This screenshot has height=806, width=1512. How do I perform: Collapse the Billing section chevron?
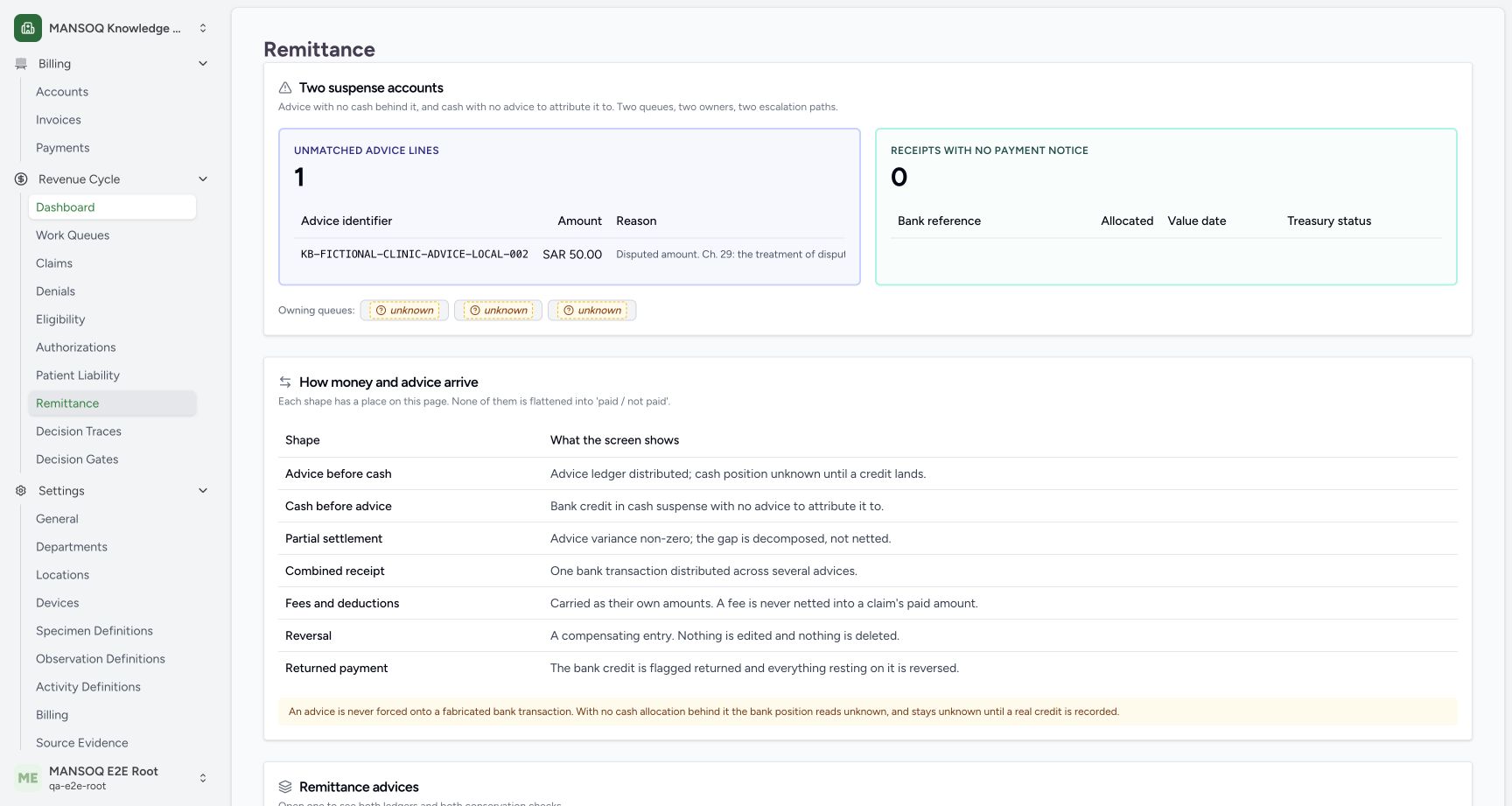[x=203, y=64]
